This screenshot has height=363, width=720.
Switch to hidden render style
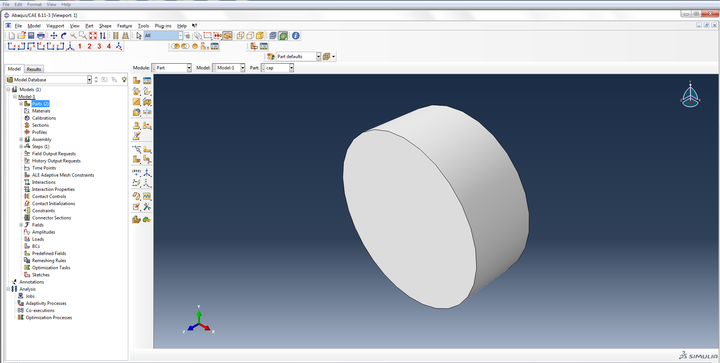(250, 35)
